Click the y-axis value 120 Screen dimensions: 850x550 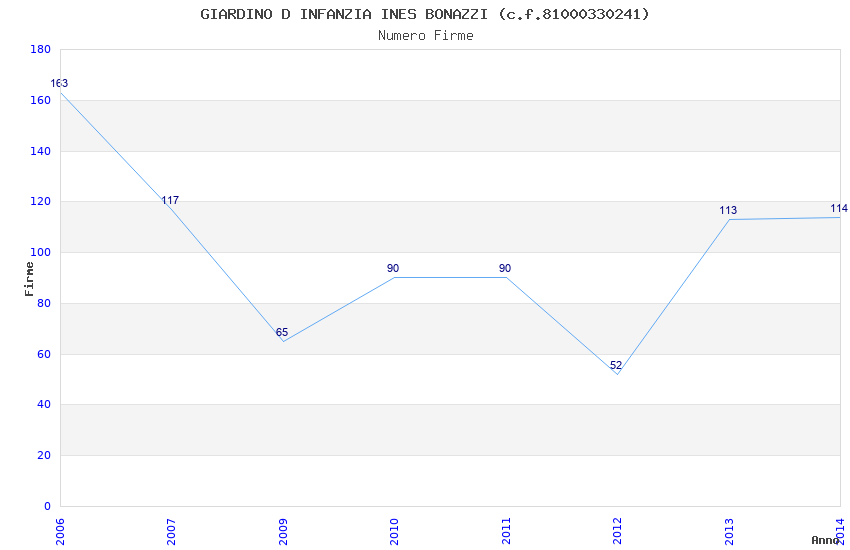coord(40,202)
